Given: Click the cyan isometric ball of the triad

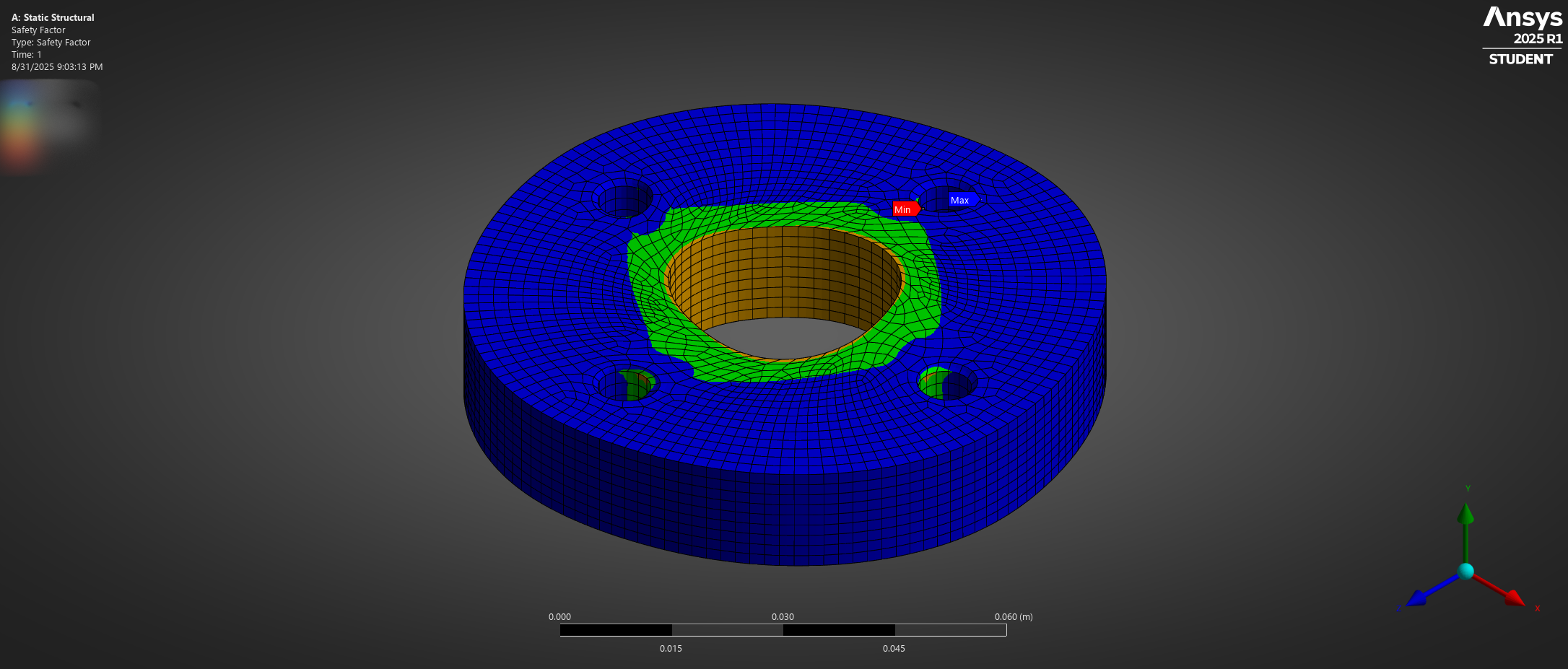Looking at the screenshot, I should [x=1465, y=572].
